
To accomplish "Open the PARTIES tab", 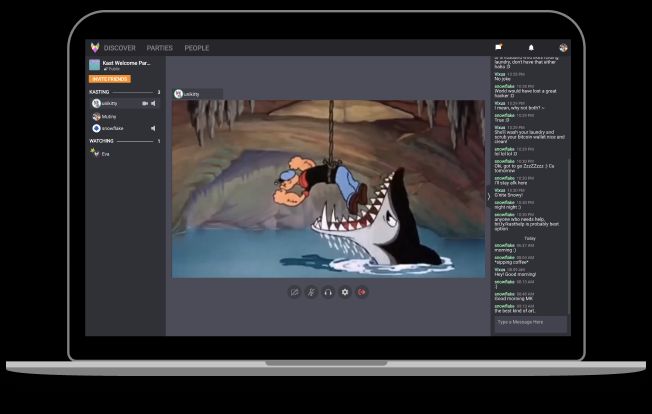I will coord(160,48).
